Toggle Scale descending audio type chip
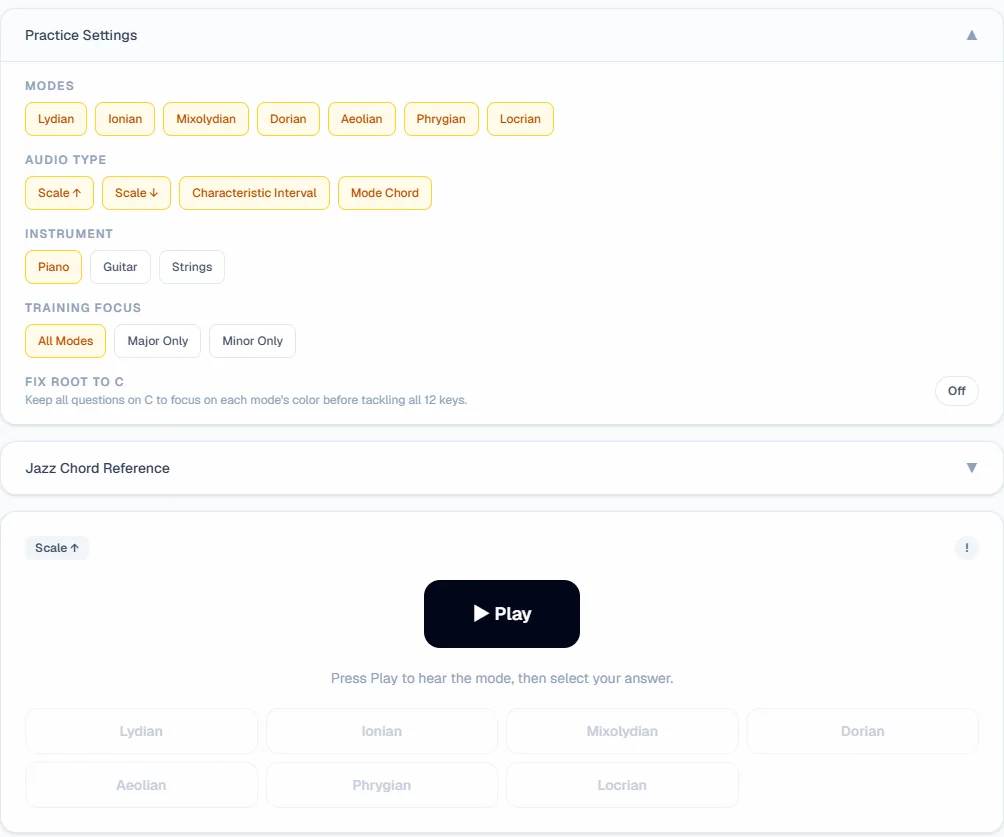 click(136, 193)
